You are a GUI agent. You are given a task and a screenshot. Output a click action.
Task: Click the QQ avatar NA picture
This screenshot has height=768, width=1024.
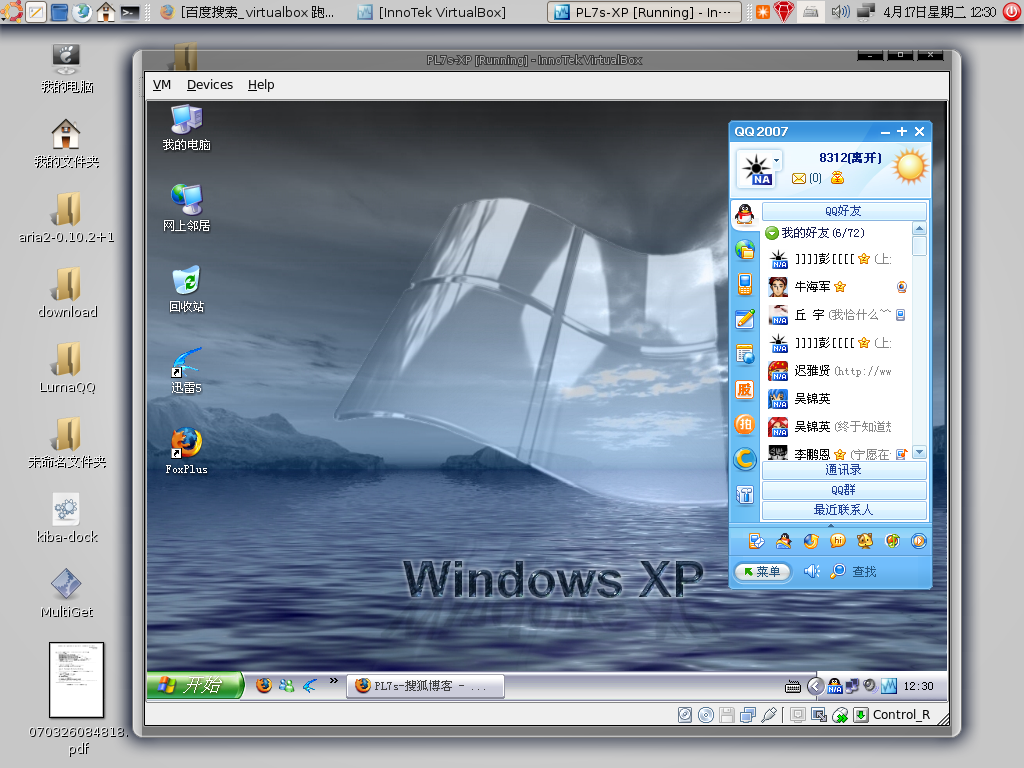click(756, 169)
